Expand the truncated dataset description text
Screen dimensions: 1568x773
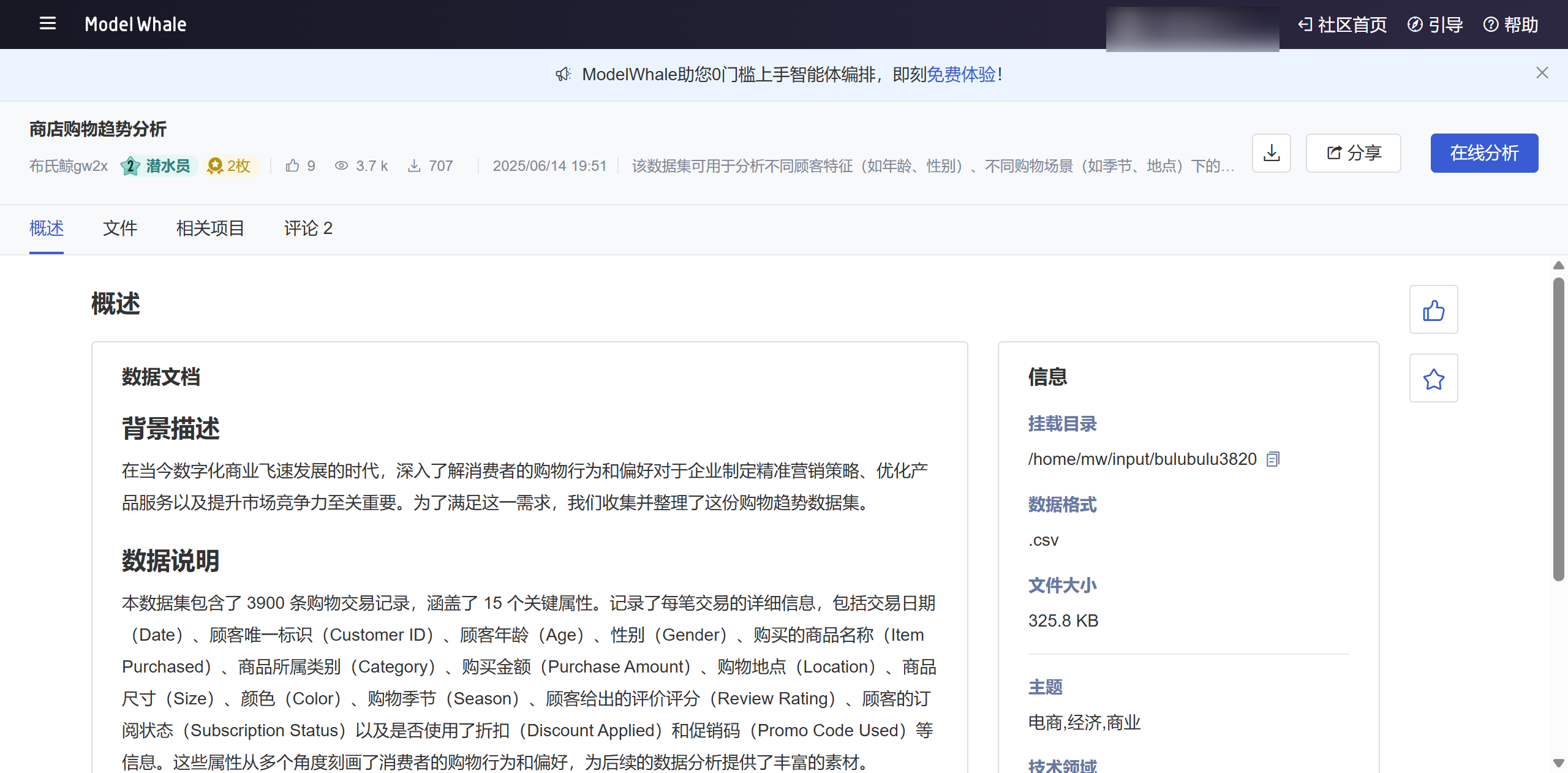[x=932, y=166]
